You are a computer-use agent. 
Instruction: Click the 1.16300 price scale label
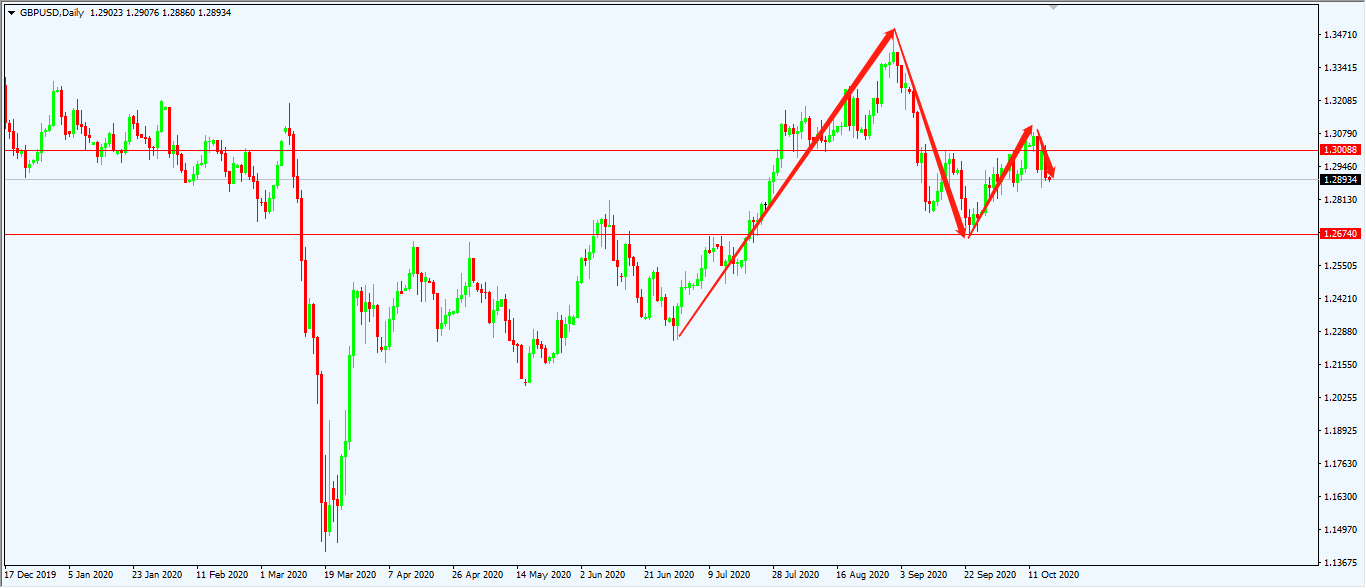(x=1339, y=497)
